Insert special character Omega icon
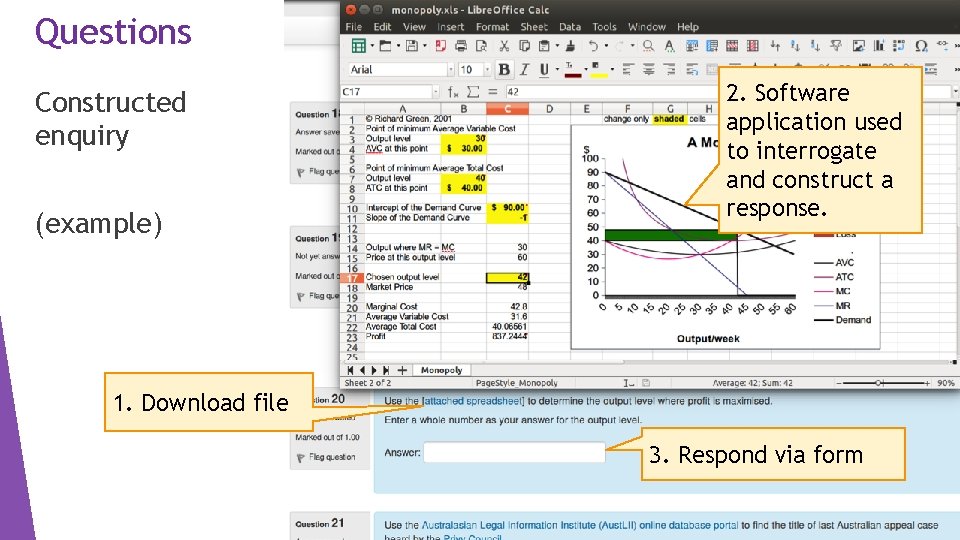960x540 pixels. point(921,46)
